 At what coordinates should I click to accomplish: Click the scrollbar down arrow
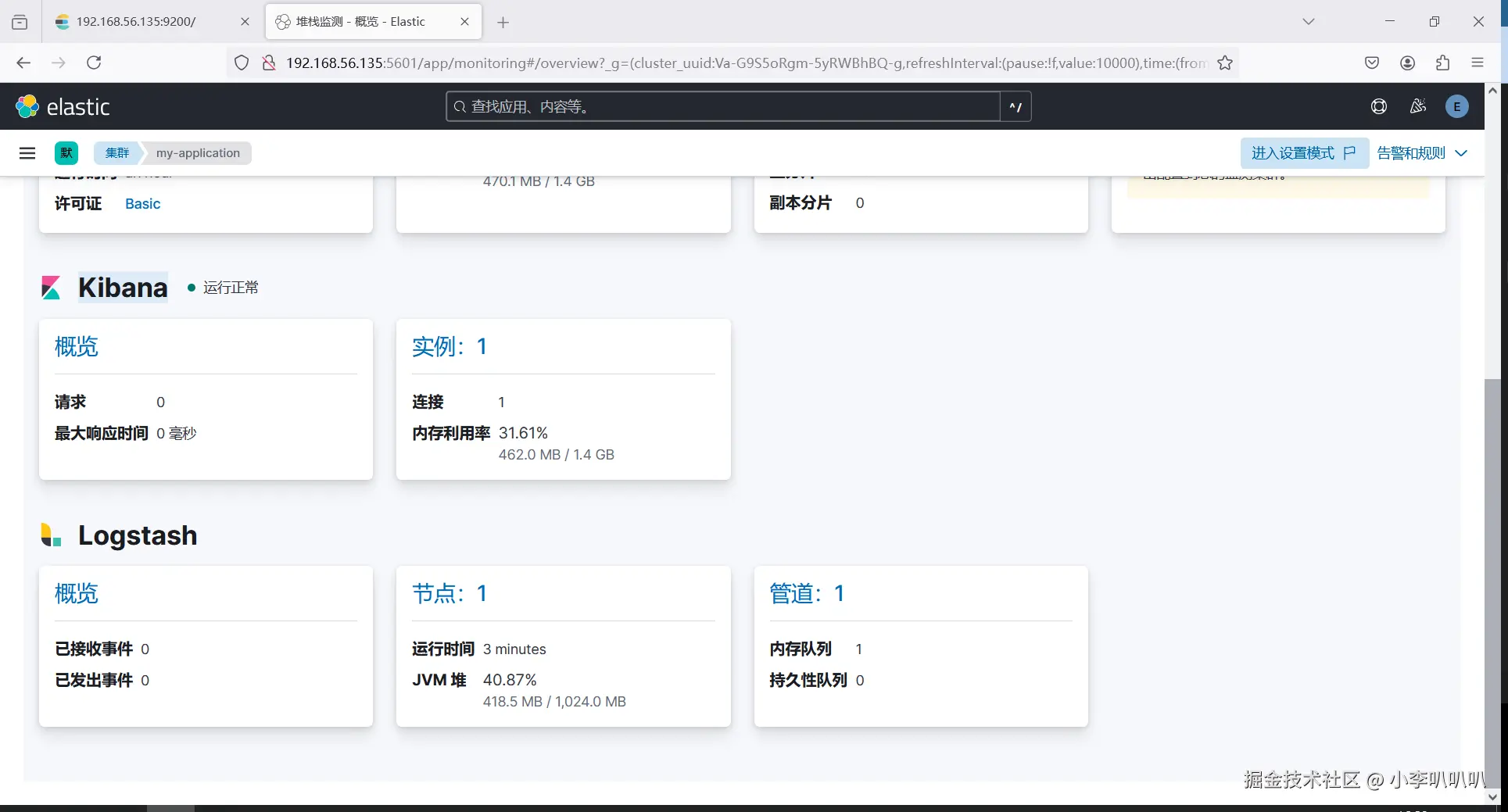click(1492, 796)
